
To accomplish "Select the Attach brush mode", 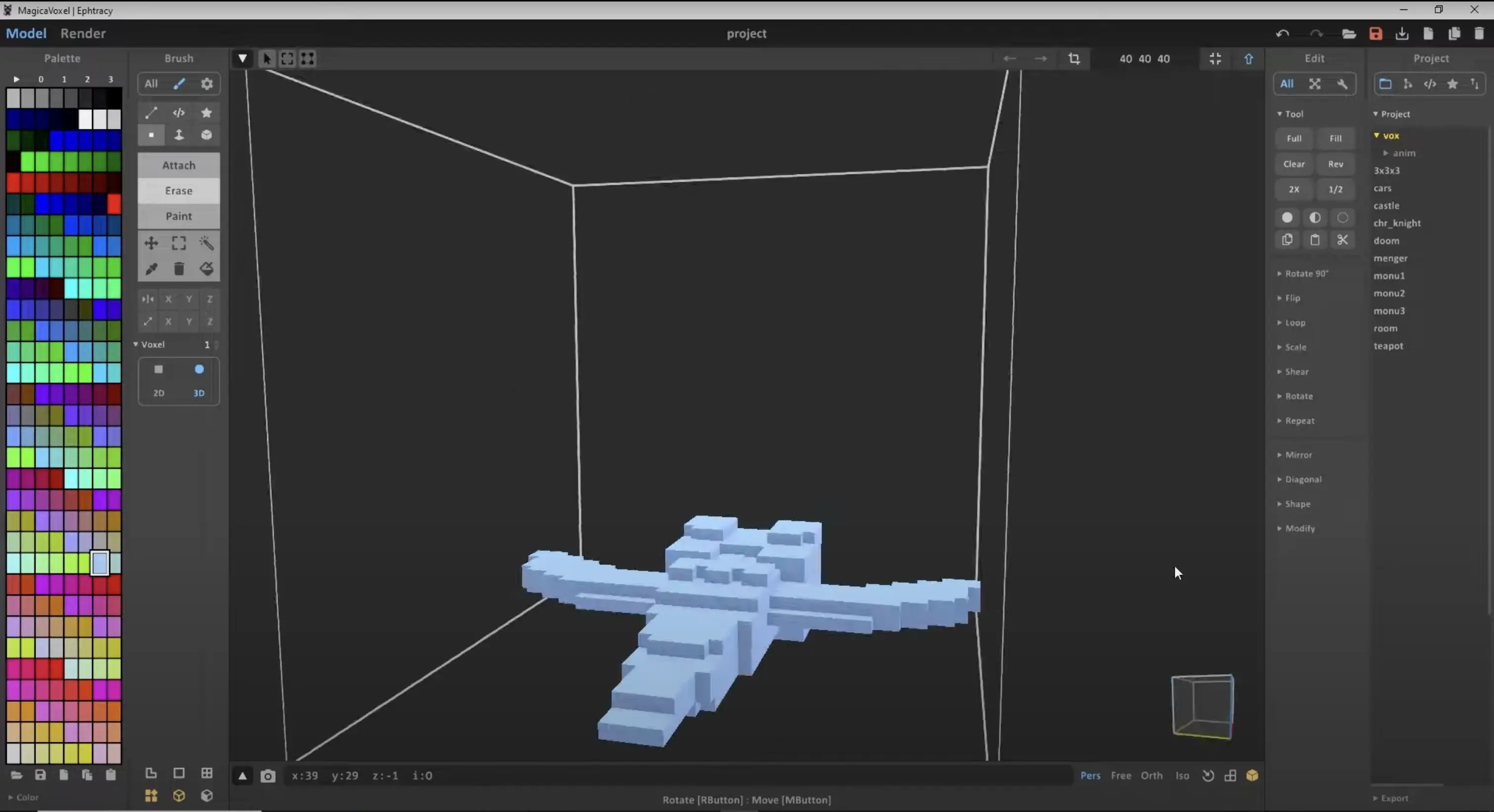I will (178, 164).
